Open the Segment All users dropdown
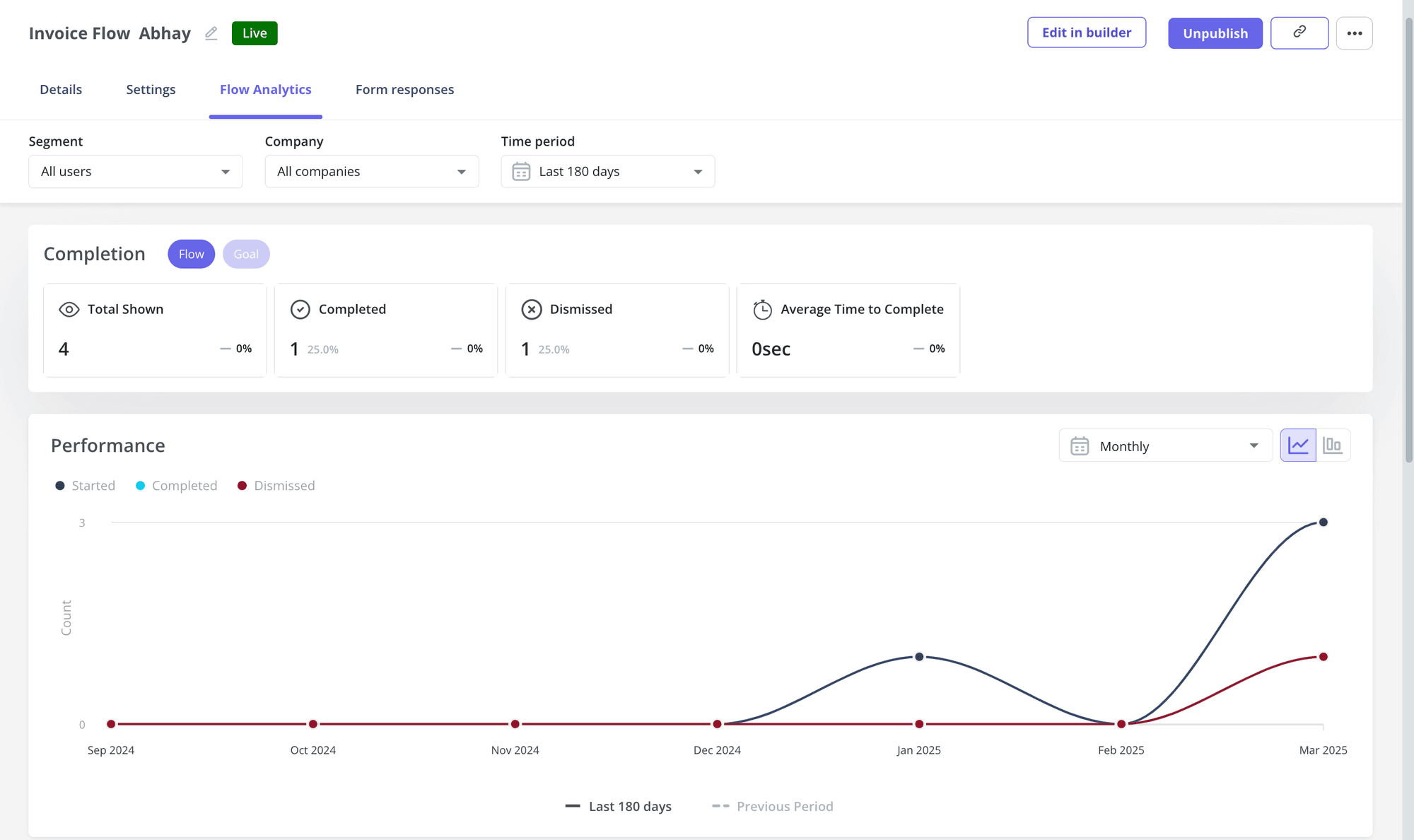 click(x=136, y=172)
